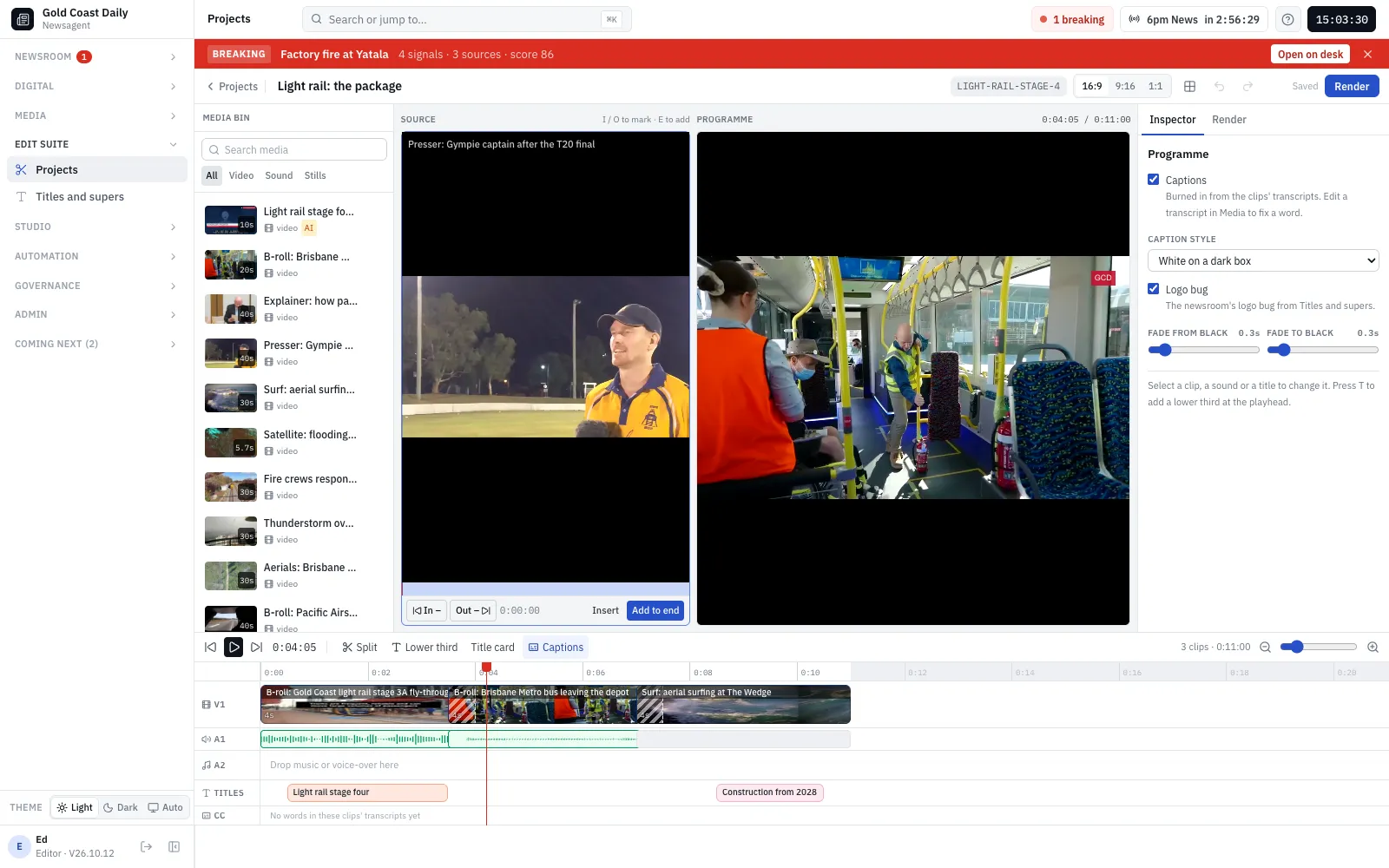Image resolution: width=1389 pixels, height=868 pixels.
Task: Split clip at the playhead
Action: 359,647
